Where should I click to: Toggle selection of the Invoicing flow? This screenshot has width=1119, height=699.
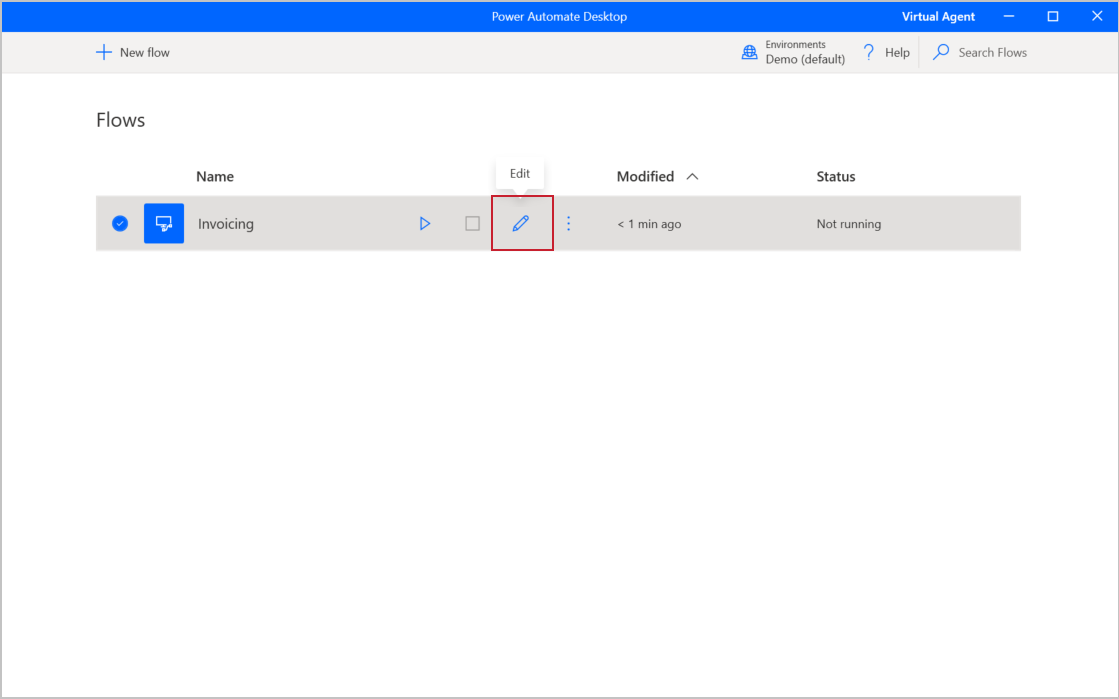[x=120, y=223]
